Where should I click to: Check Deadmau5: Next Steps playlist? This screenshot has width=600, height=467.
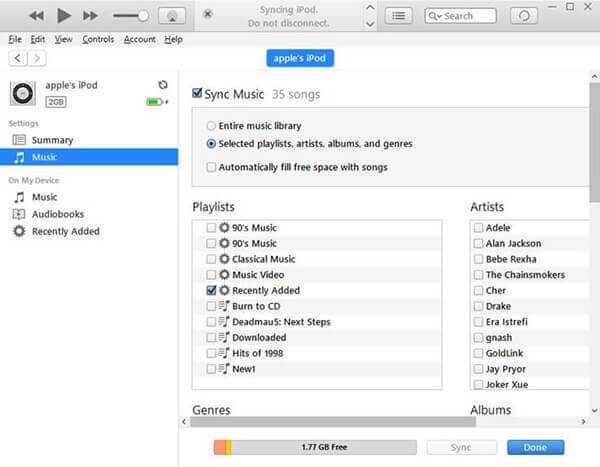211,322
